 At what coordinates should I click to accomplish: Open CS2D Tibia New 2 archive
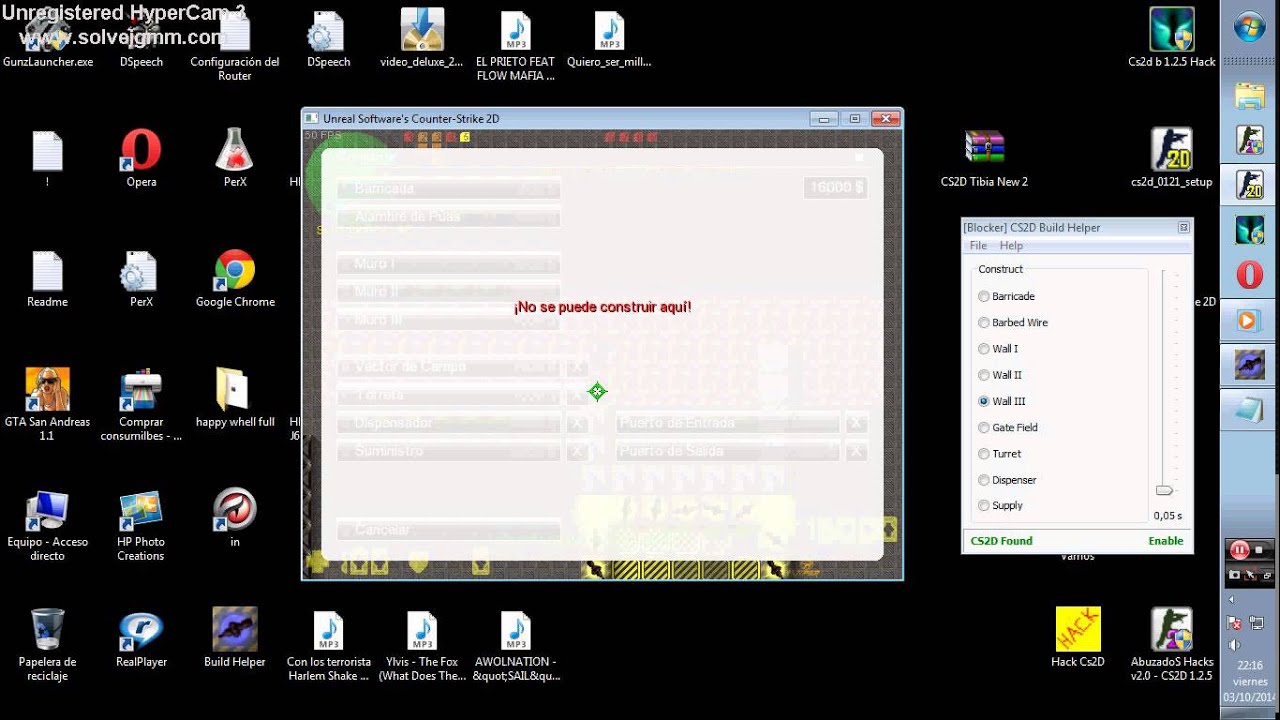coord(984,160)
